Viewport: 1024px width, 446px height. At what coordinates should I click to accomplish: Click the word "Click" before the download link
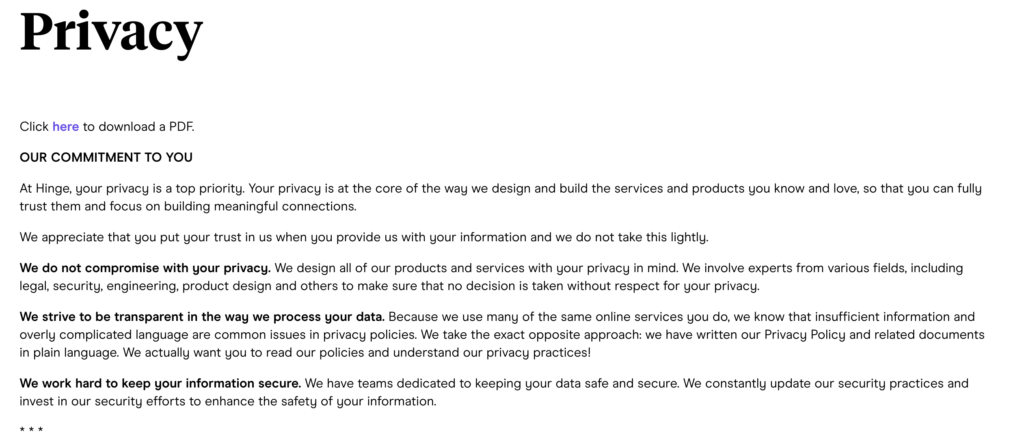click(x=34, y=127)
